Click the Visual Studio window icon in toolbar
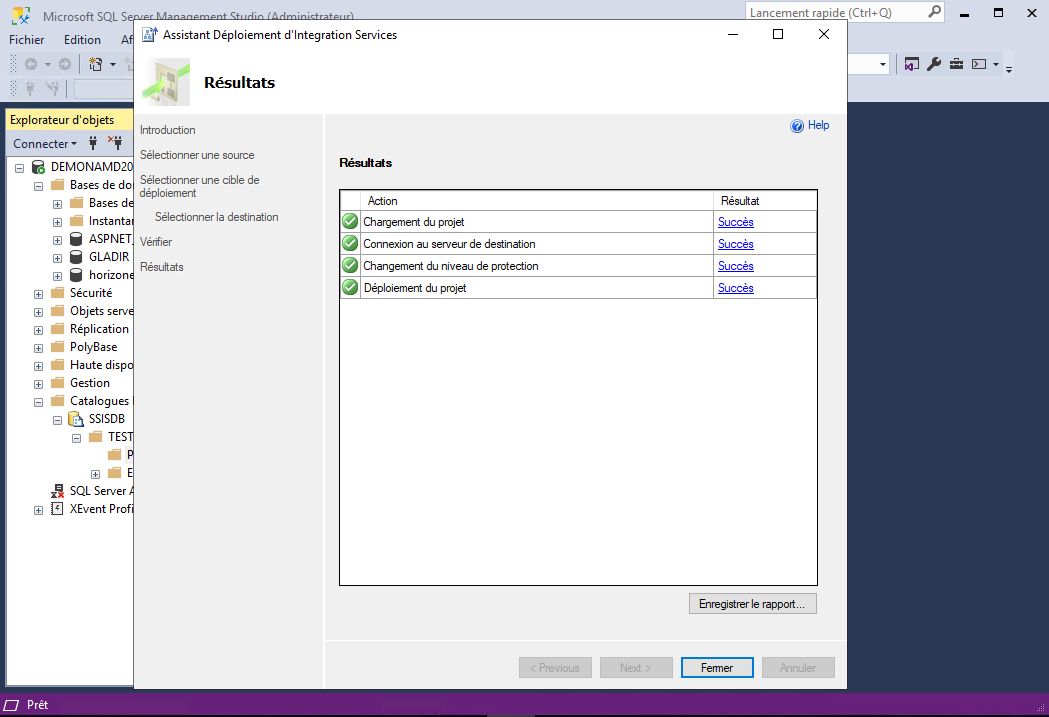This screenshot has width=1049, height=717. [911, 64]
